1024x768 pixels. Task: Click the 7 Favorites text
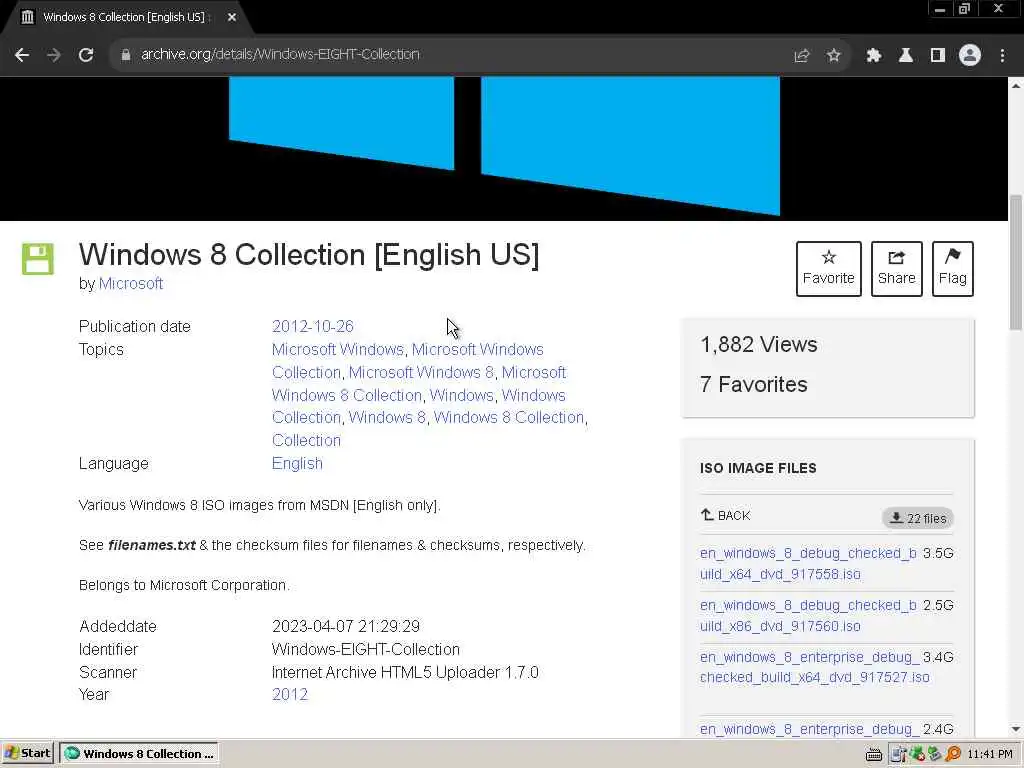pos(754,384)
